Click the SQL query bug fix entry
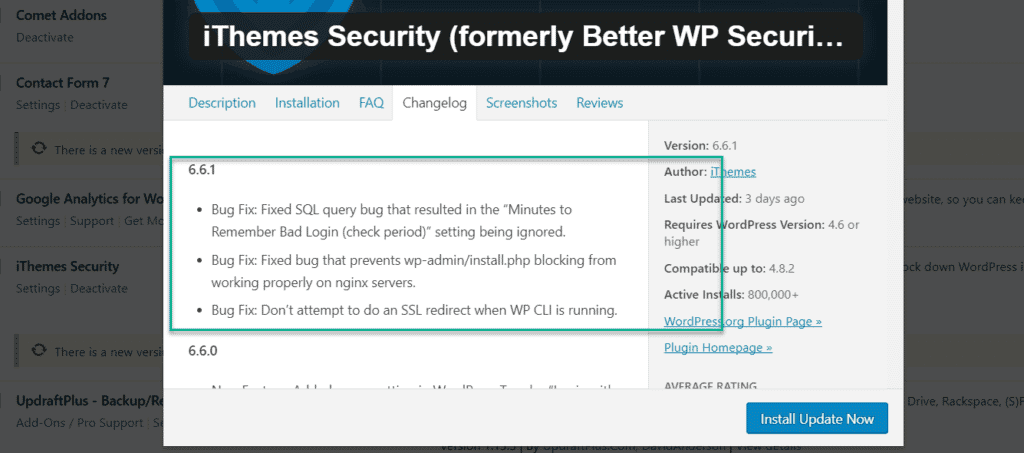1024x453 pixels. click(392, 221)
